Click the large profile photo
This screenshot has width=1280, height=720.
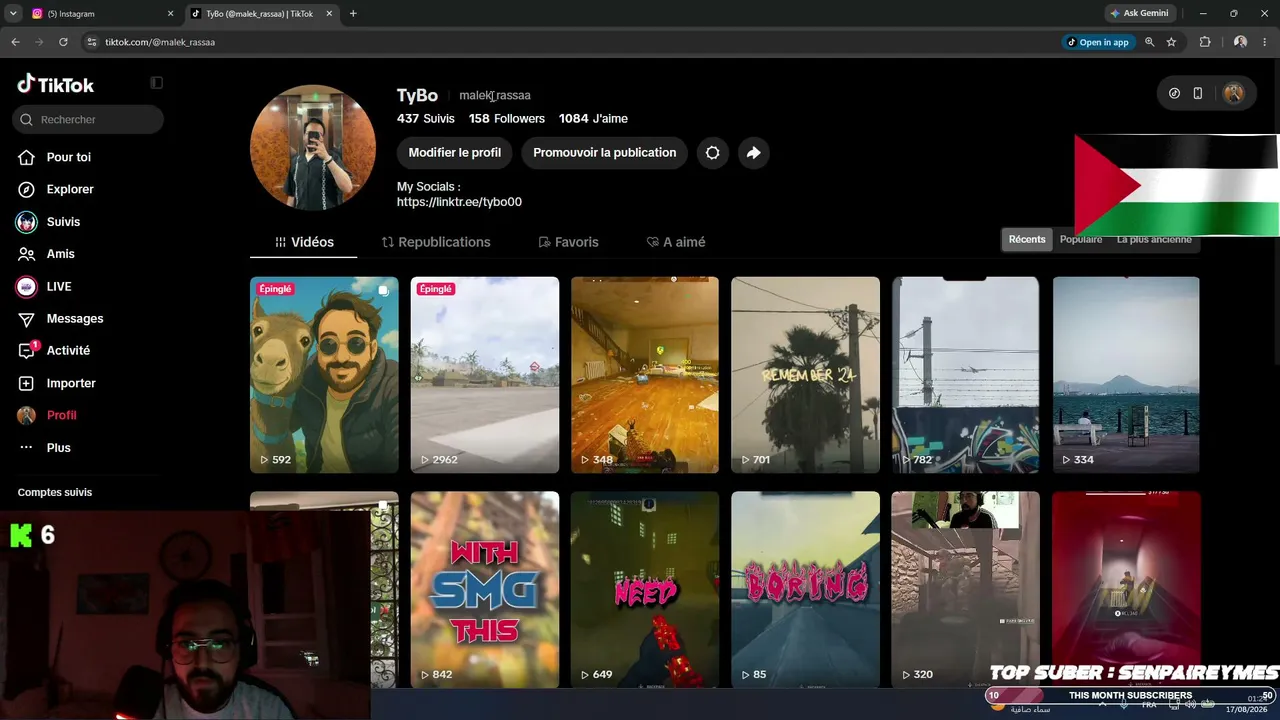[313, 147]
